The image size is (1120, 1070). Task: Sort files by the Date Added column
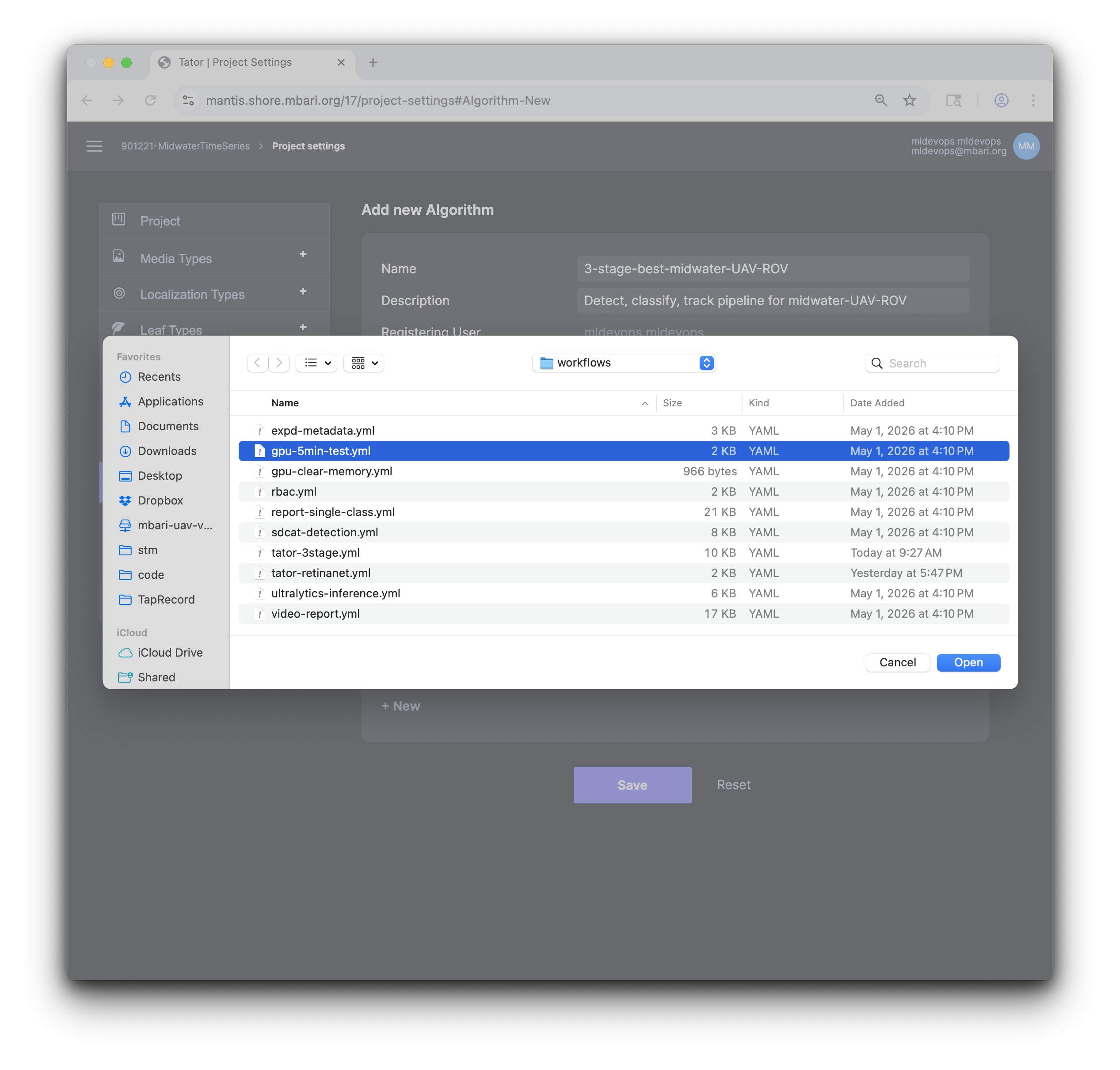click(x=877, y=403)
